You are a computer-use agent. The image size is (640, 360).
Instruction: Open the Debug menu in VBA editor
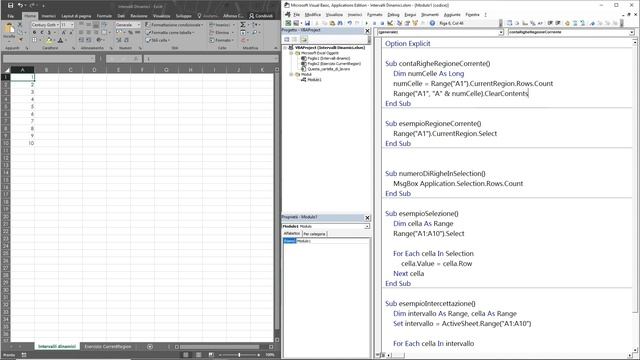(393, 15)
